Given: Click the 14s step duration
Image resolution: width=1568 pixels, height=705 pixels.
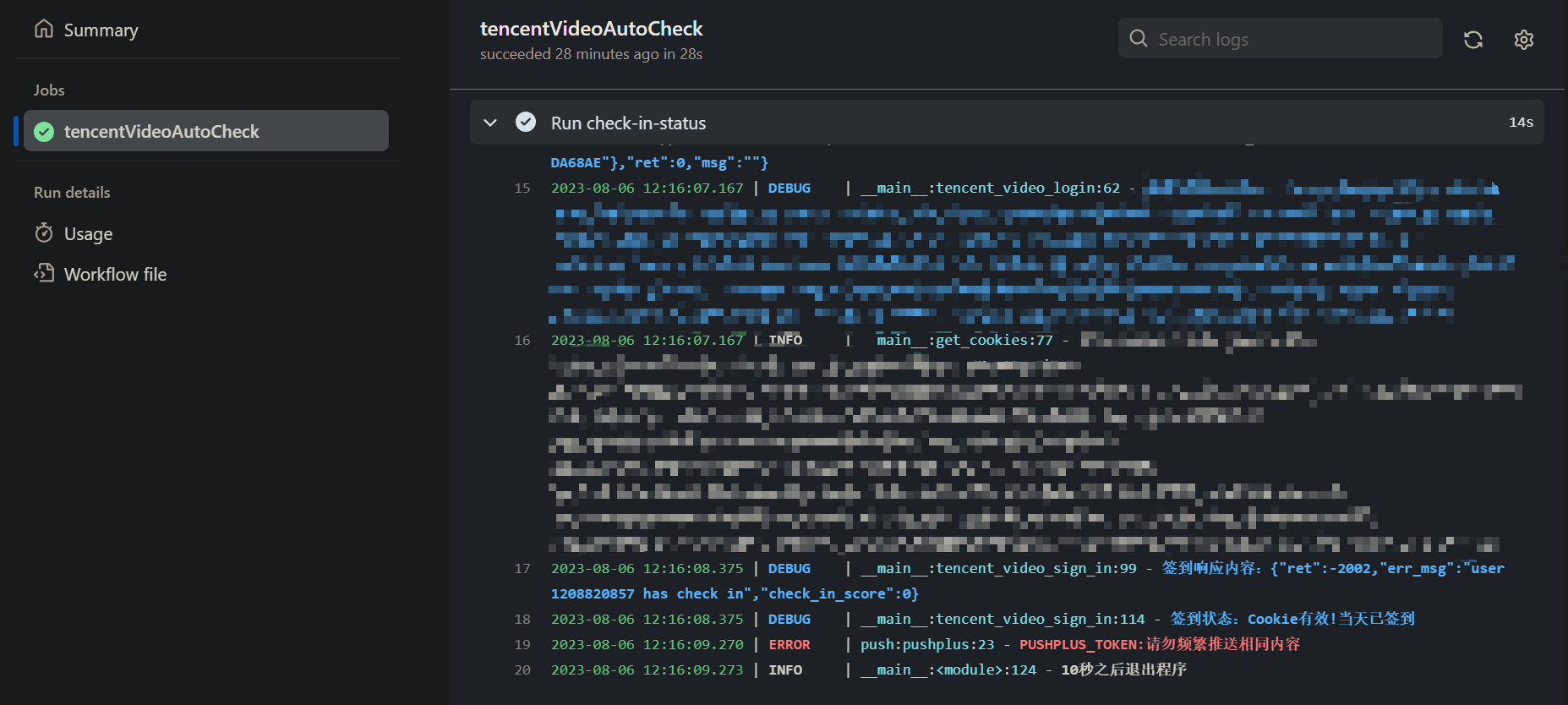Looking at the screenshot, I should [1521, 123].
